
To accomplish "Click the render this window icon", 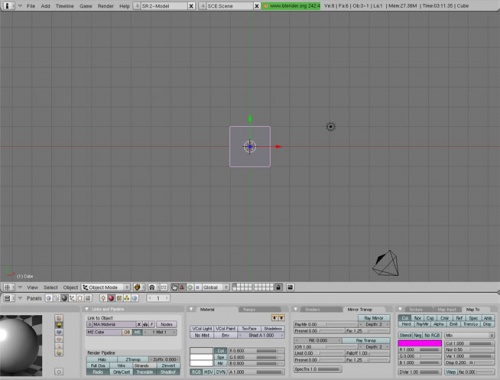I will pyautogui.click(x=290, y=287).
